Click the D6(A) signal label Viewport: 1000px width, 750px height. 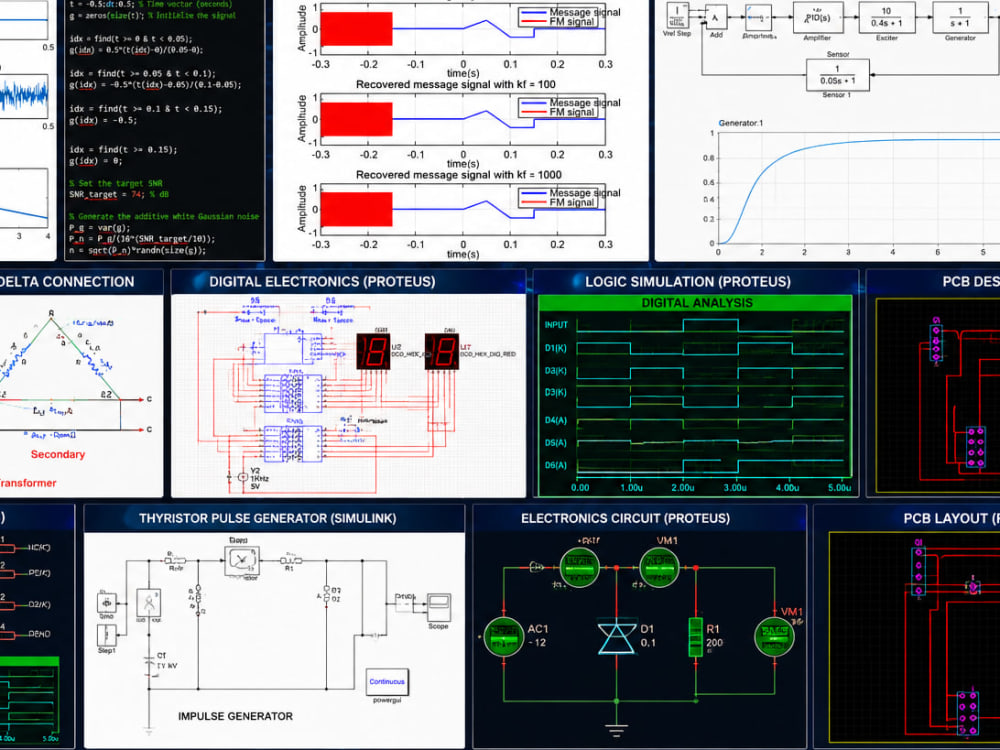tap(555, 465)
